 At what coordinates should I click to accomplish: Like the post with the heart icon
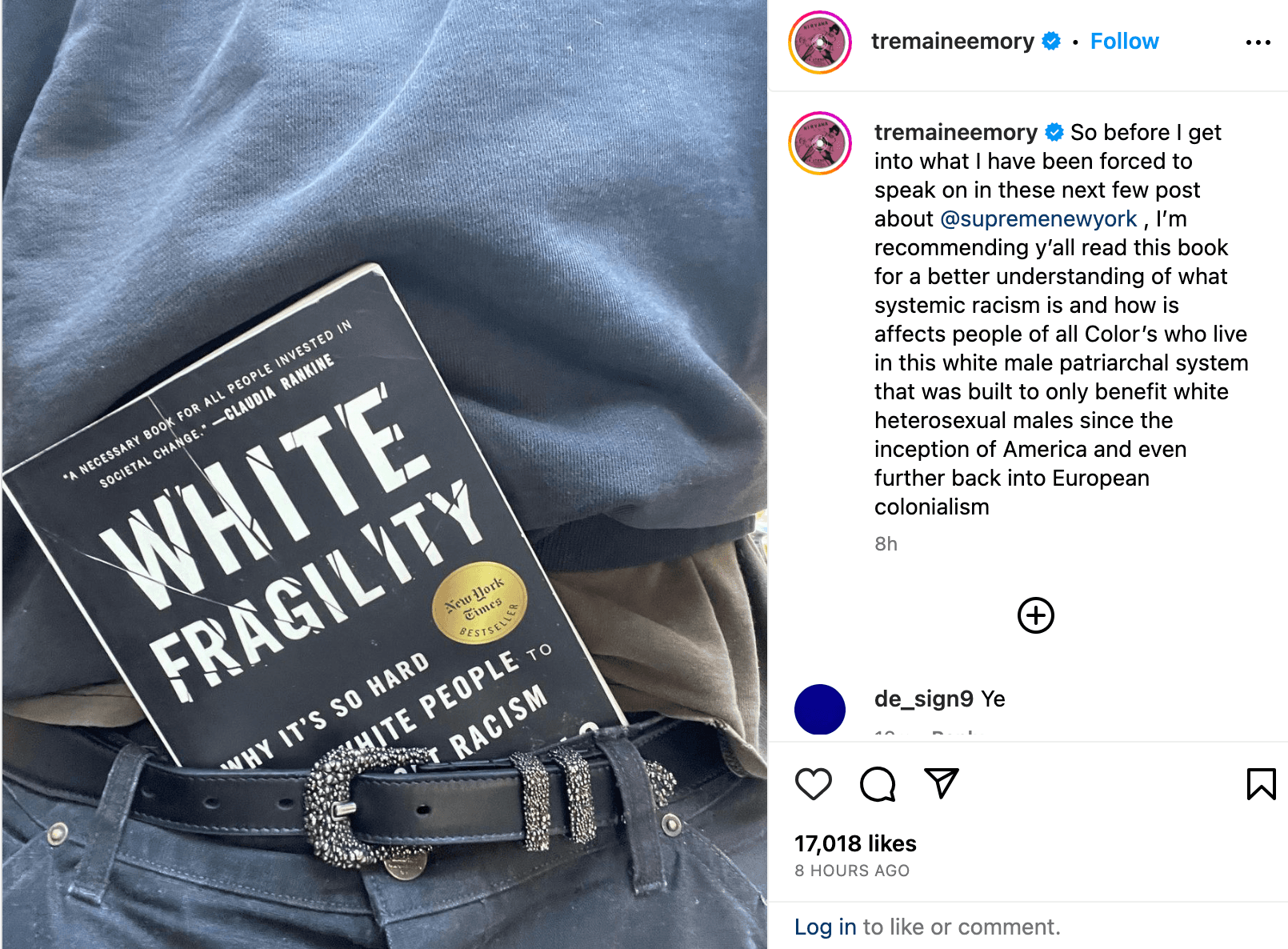(x=814, y=783)
